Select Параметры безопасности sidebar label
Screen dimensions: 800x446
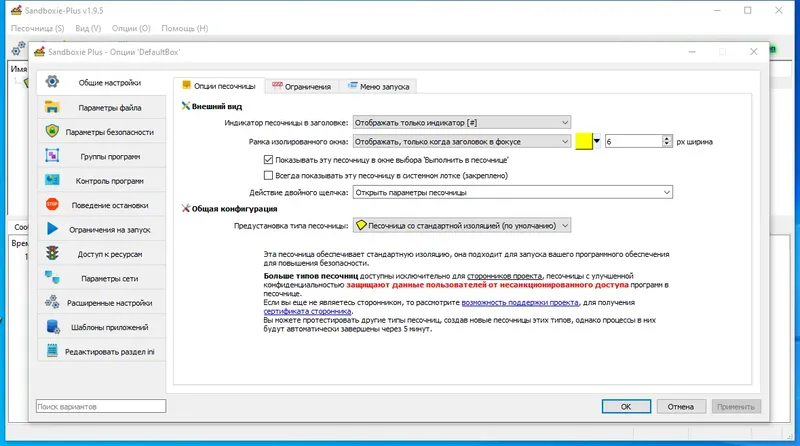(110, 132)
